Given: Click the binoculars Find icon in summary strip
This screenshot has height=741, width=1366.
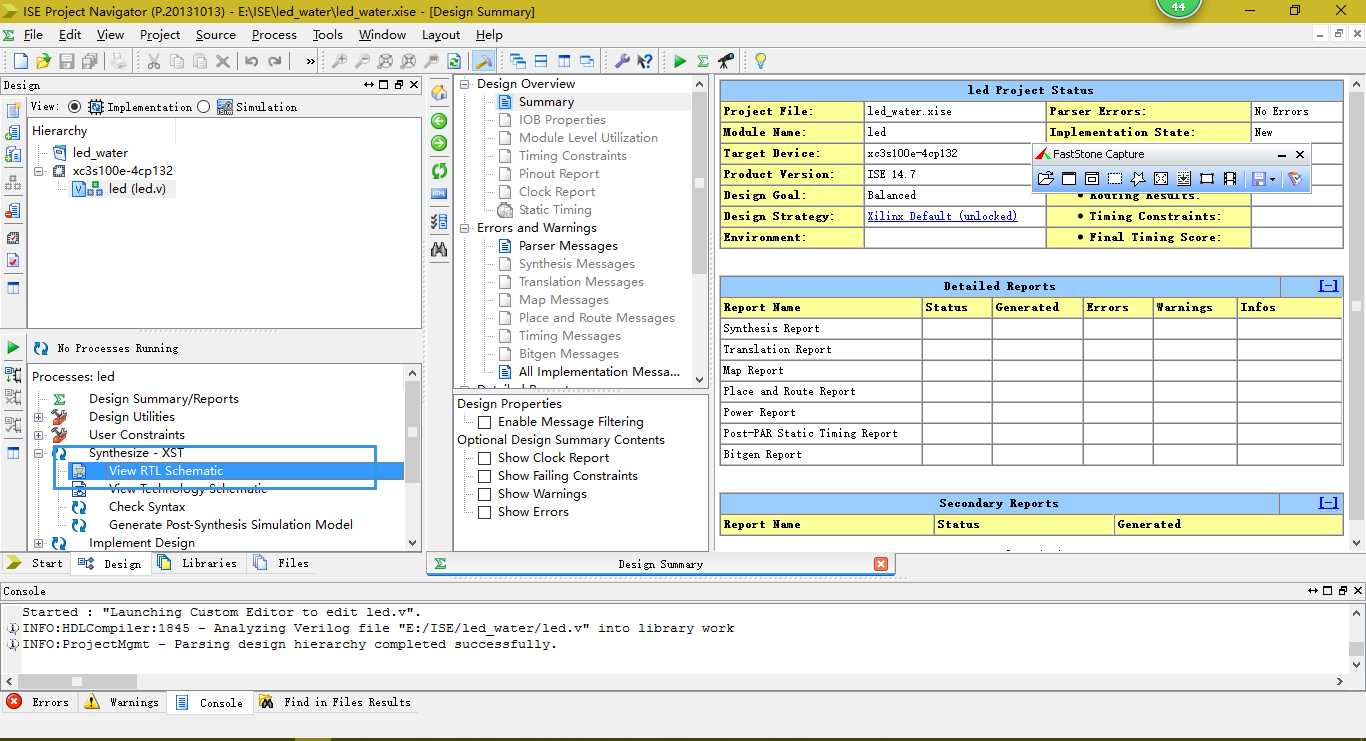Looking at the screenshot, I should 438,249.
